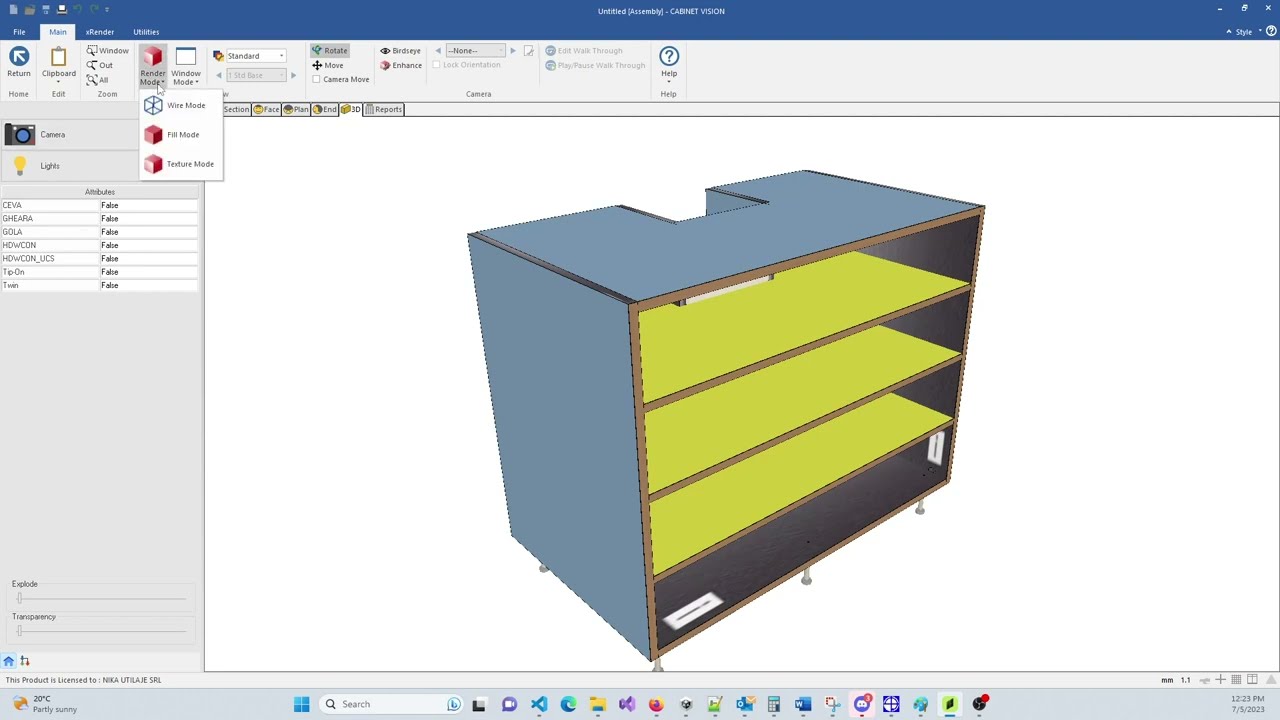Enable the Camera Move checkbox
This screenshot has width=1280, height=720.
[x=316, y=80]
